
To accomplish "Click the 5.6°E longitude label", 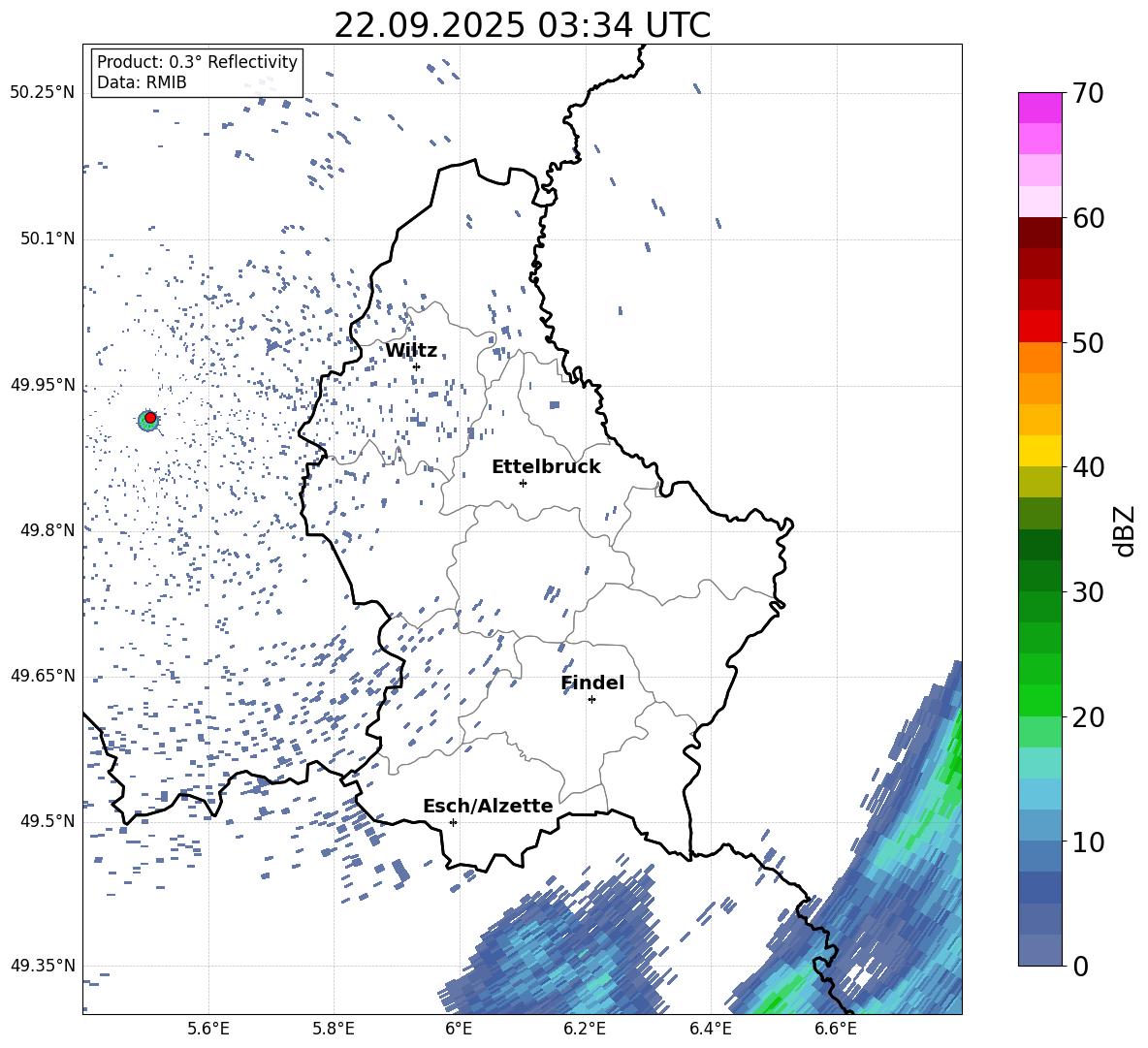I will pyautogui.click(x=208, y=1030).
